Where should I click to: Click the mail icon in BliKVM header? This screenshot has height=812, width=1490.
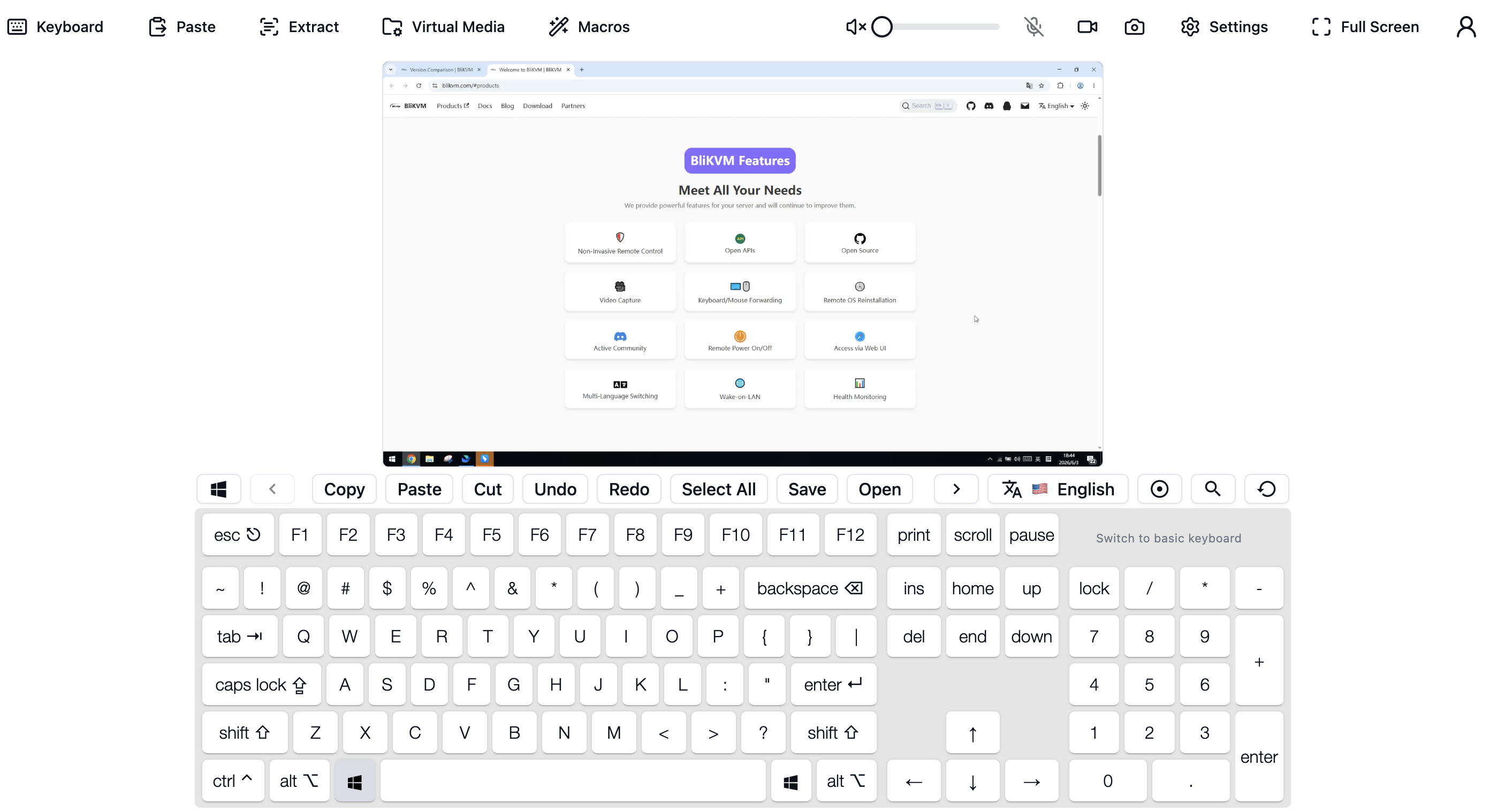pos(1025,106)
